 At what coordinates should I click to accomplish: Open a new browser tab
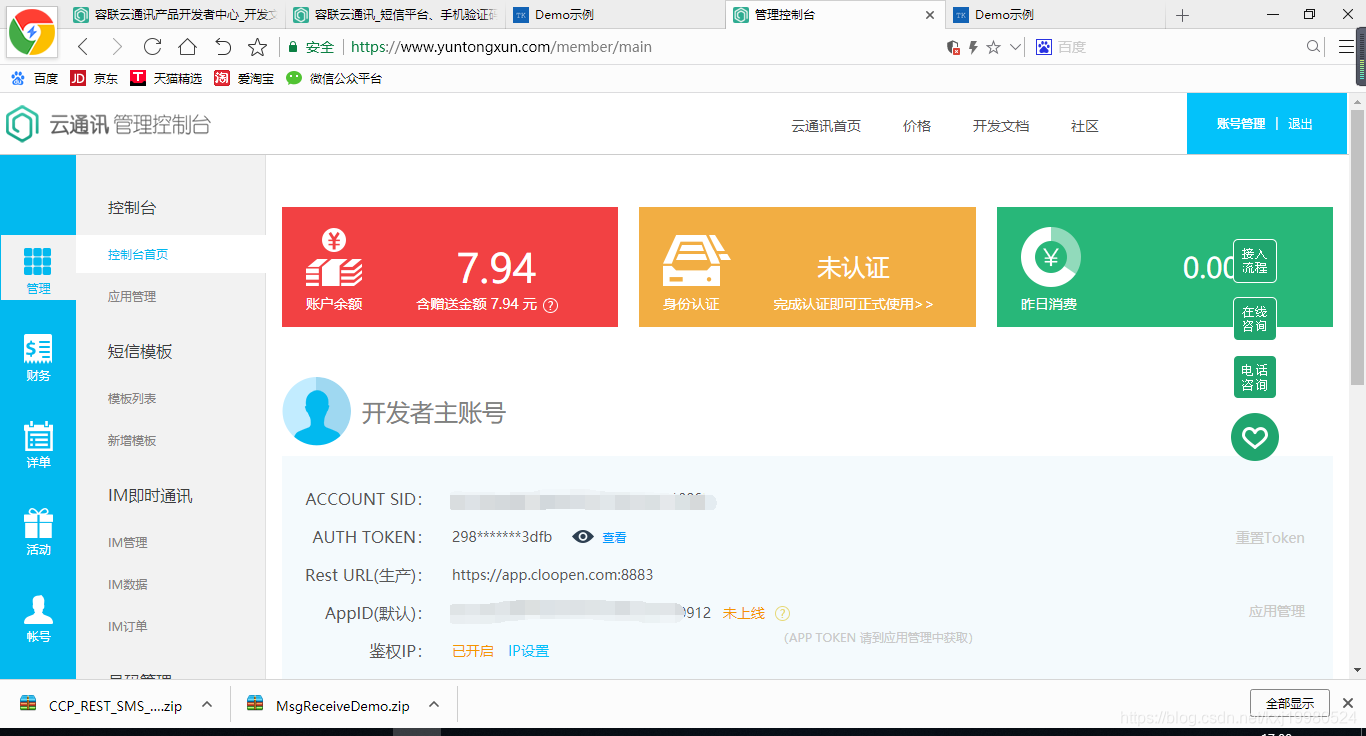tap(1183, 15)
